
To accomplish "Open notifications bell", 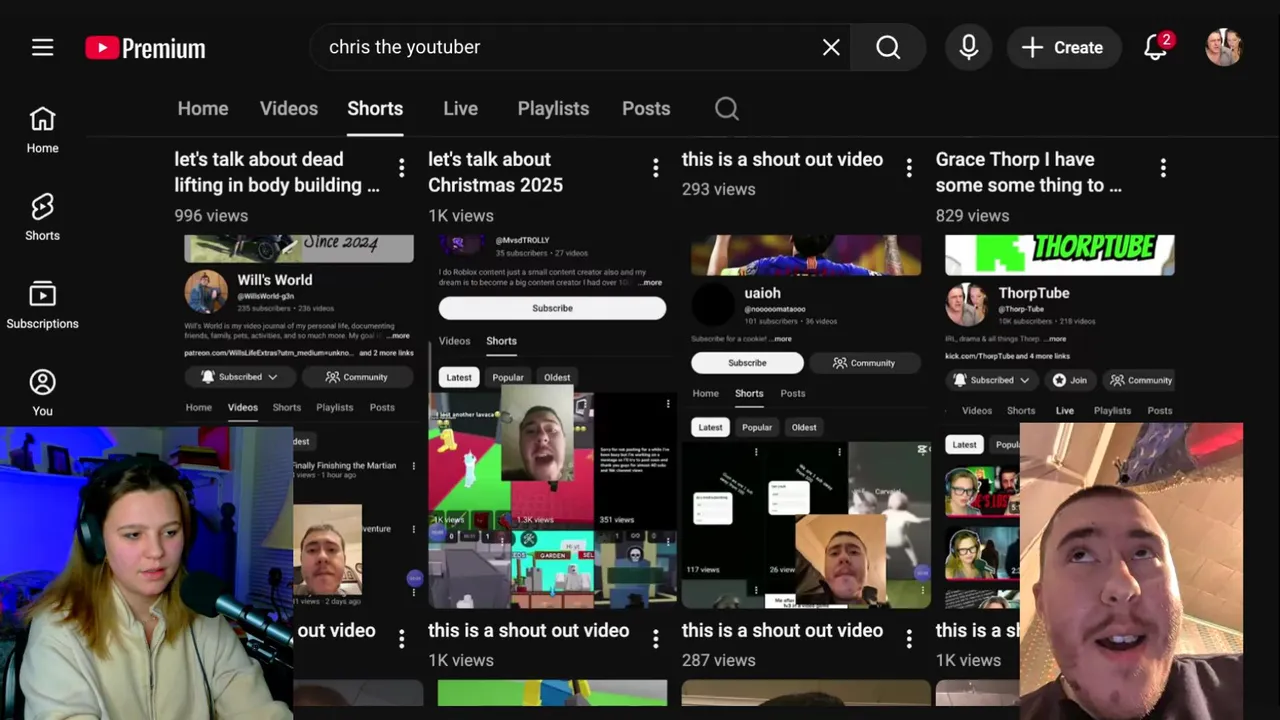I will pos(1157,47).
